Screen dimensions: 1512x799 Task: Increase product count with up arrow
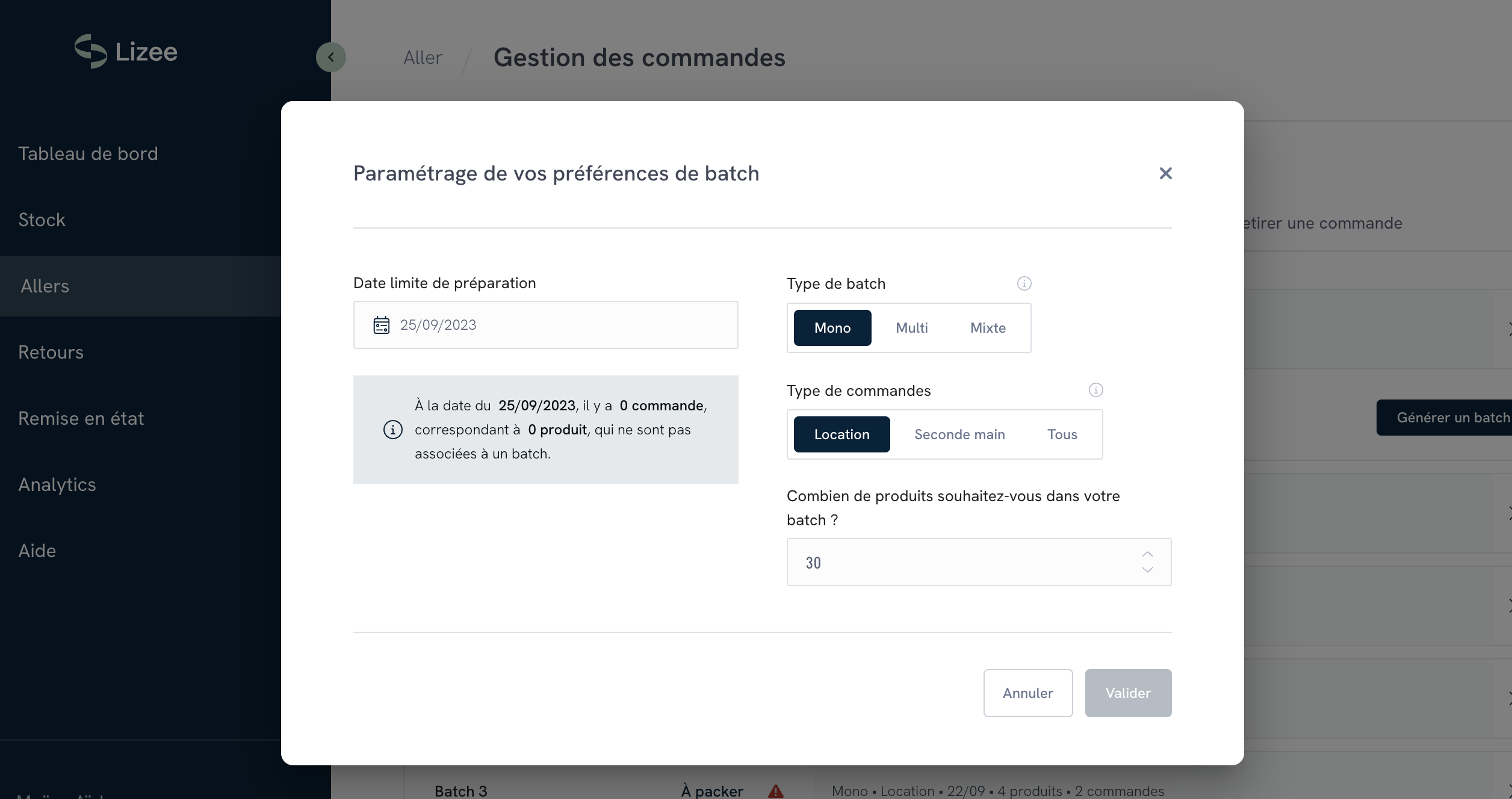(1147, 554)
